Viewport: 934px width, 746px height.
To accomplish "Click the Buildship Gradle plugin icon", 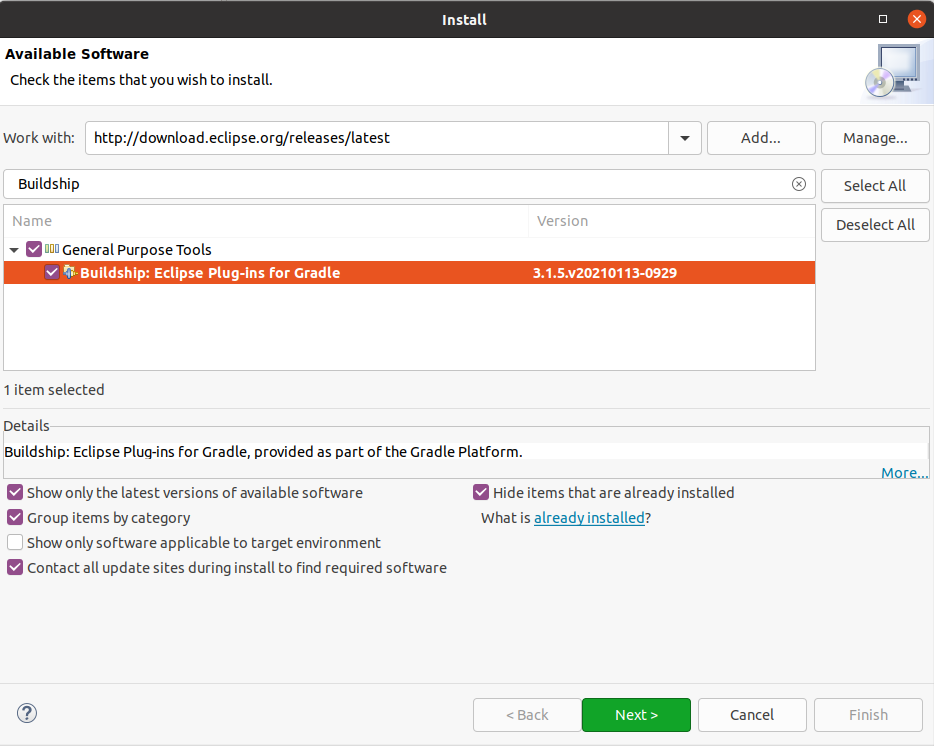I will click(70, 272).
